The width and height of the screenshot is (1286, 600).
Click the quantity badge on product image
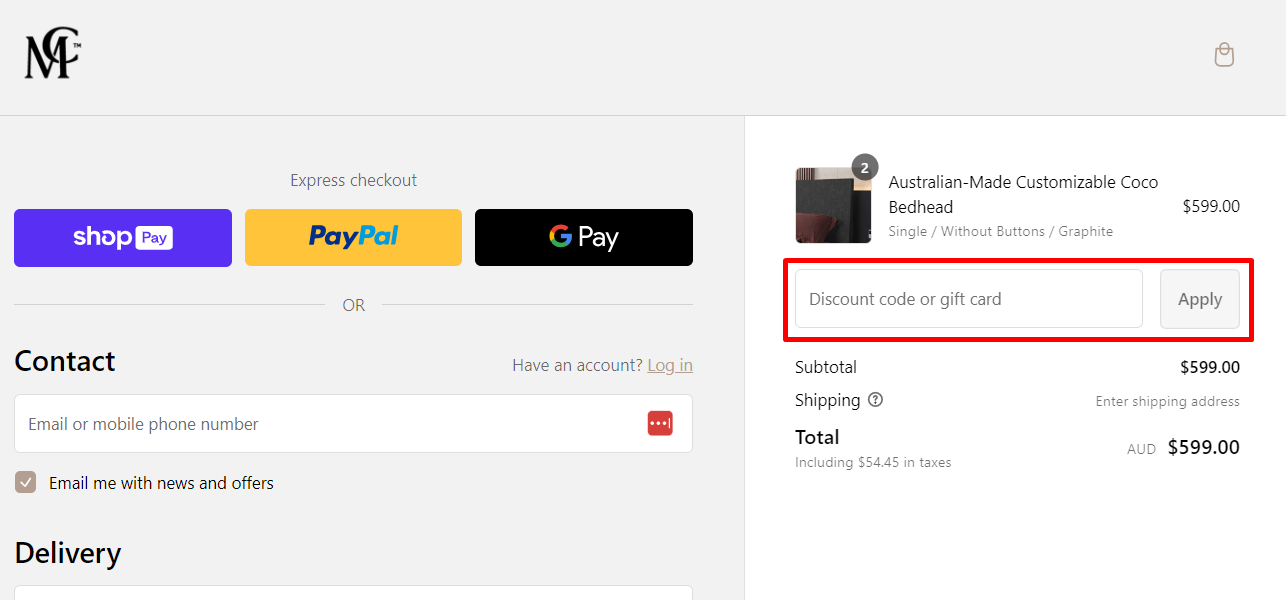(x=865, y=167)
